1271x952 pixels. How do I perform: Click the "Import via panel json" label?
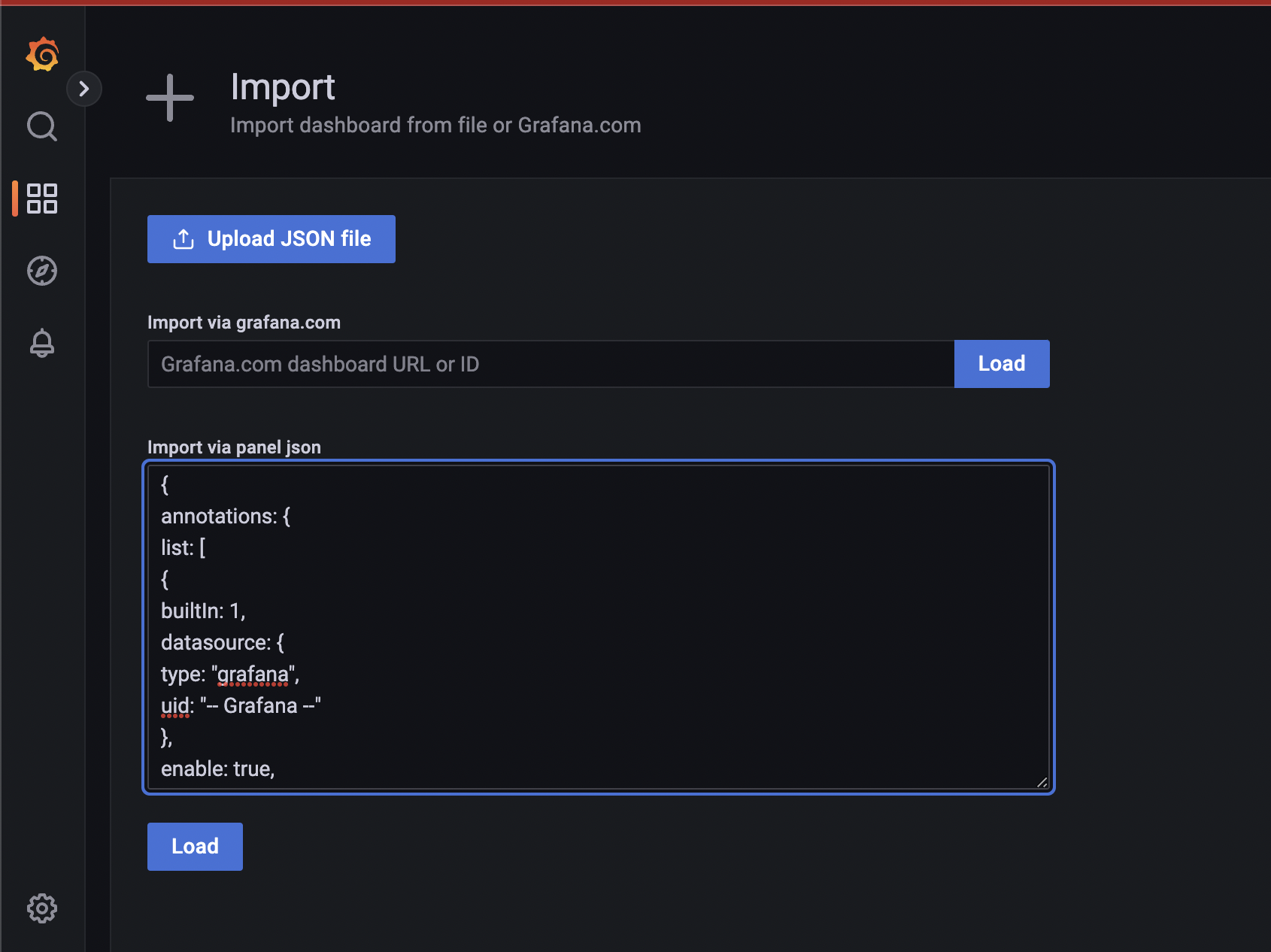pyautogui.click(x=234, y=447)
